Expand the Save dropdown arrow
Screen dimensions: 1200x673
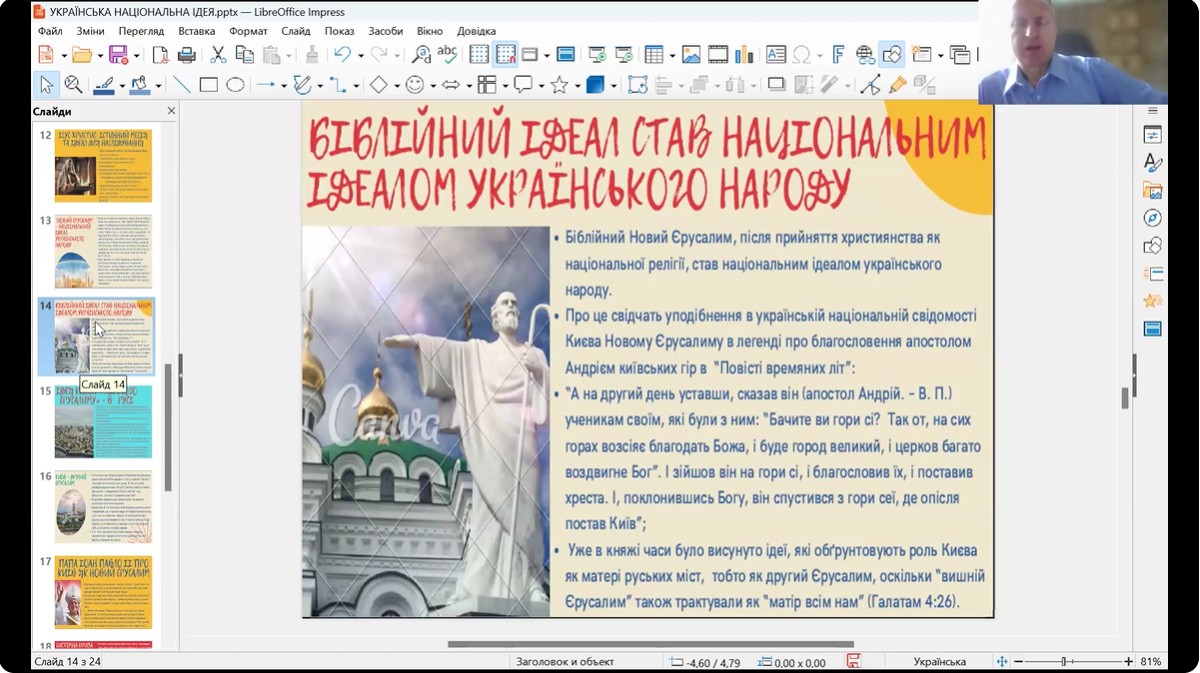136,55
